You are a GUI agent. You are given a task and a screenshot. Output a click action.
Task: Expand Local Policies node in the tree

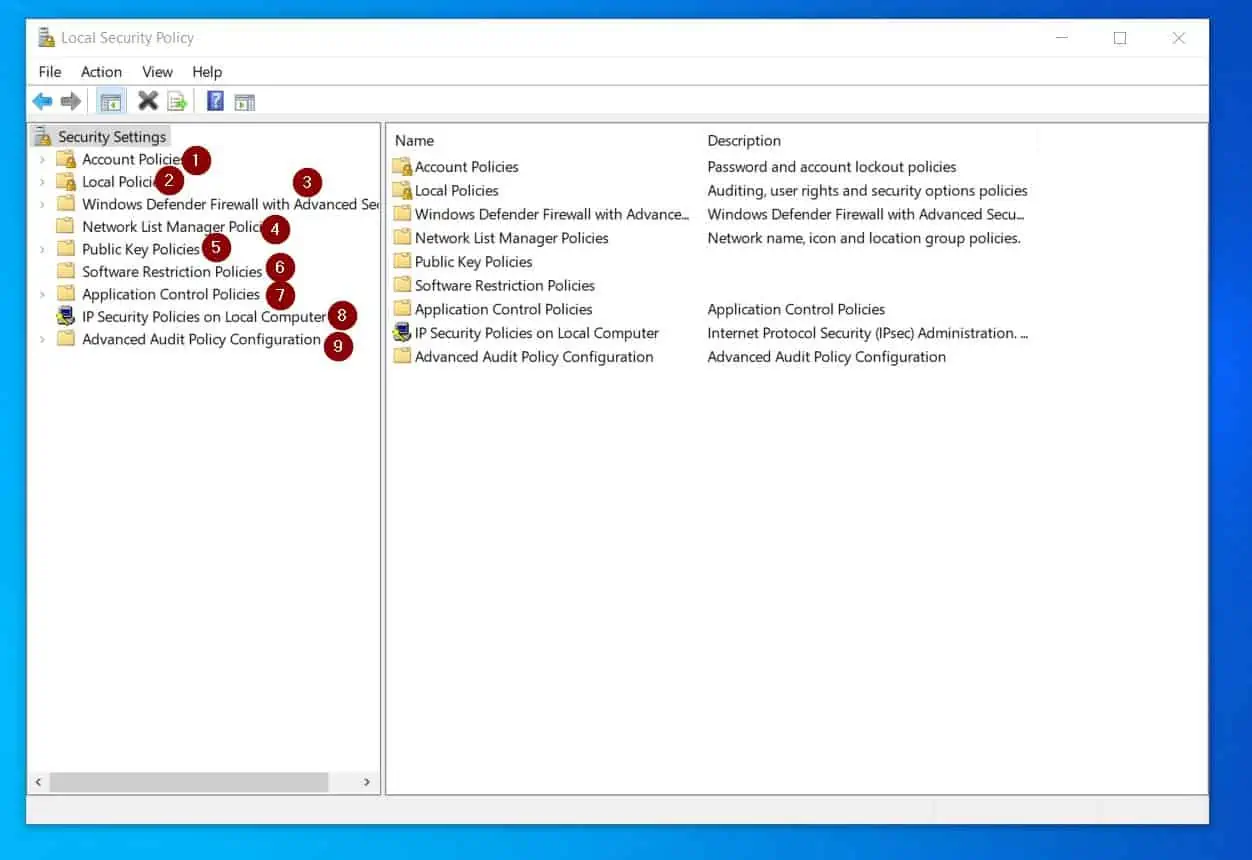(x=41, y=182)
